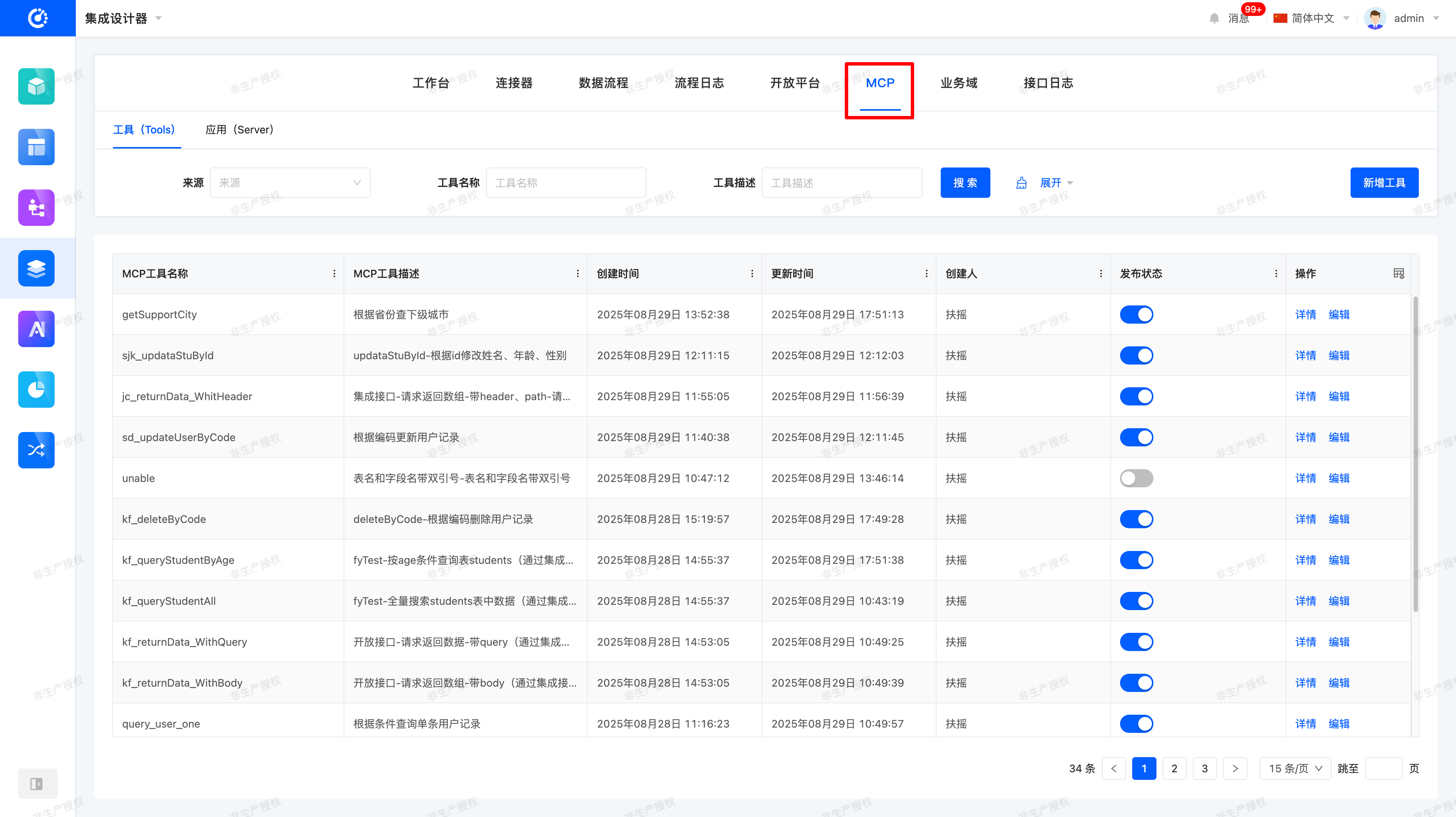Click the 新增工具 button
The height and width of the screenshot is (817, 1456).
click(1384, 183)
